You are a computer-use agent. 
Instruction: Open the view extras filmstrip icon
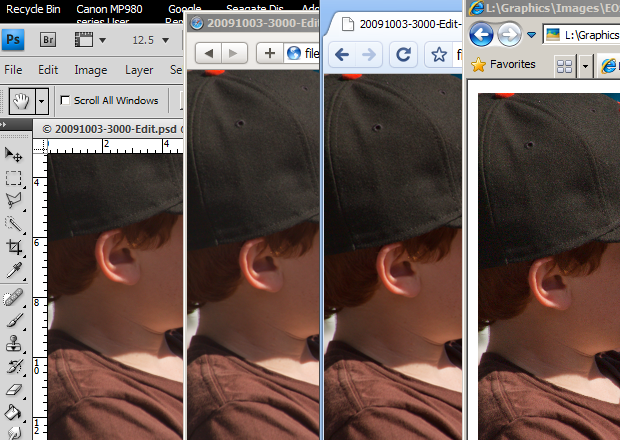pyautogui.click(x=84, y=40)
